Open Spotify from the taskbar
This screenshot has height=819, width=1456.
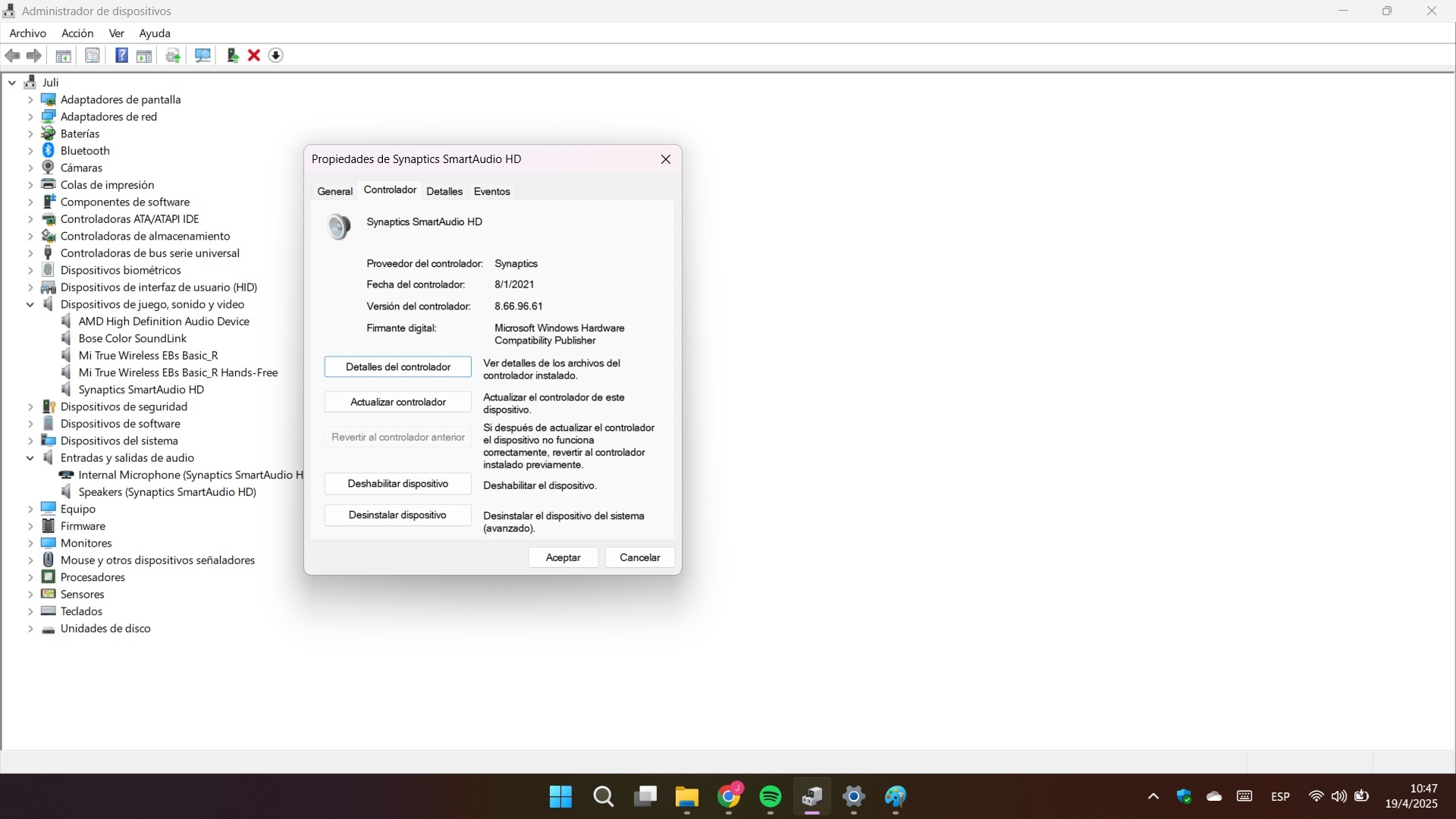pos(770,796)
